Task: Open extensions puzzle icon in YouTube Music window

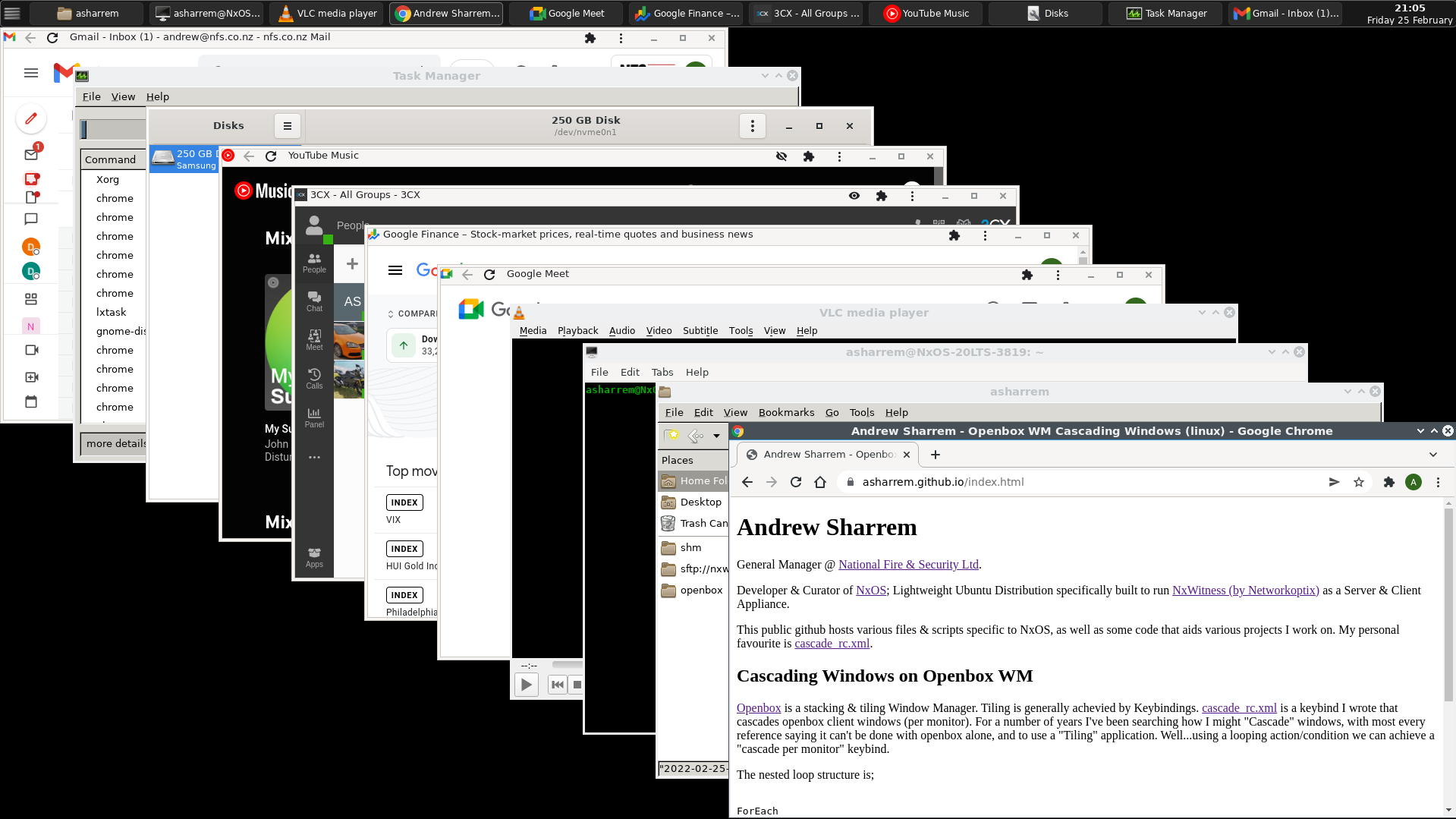Action: click(x=809, y=156)
